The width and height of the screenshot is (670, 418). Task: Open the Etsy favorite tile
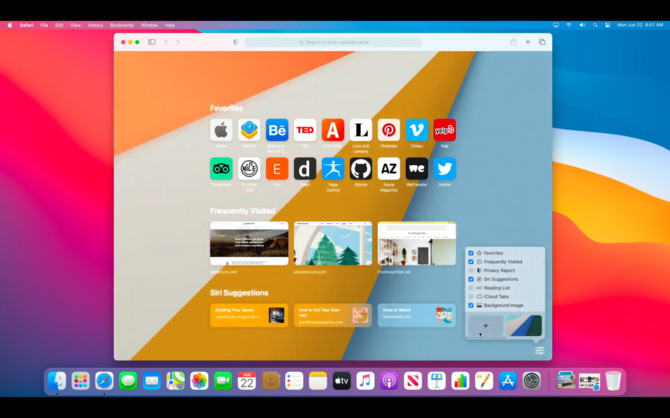pyautogui.click(x=277, y=168)
